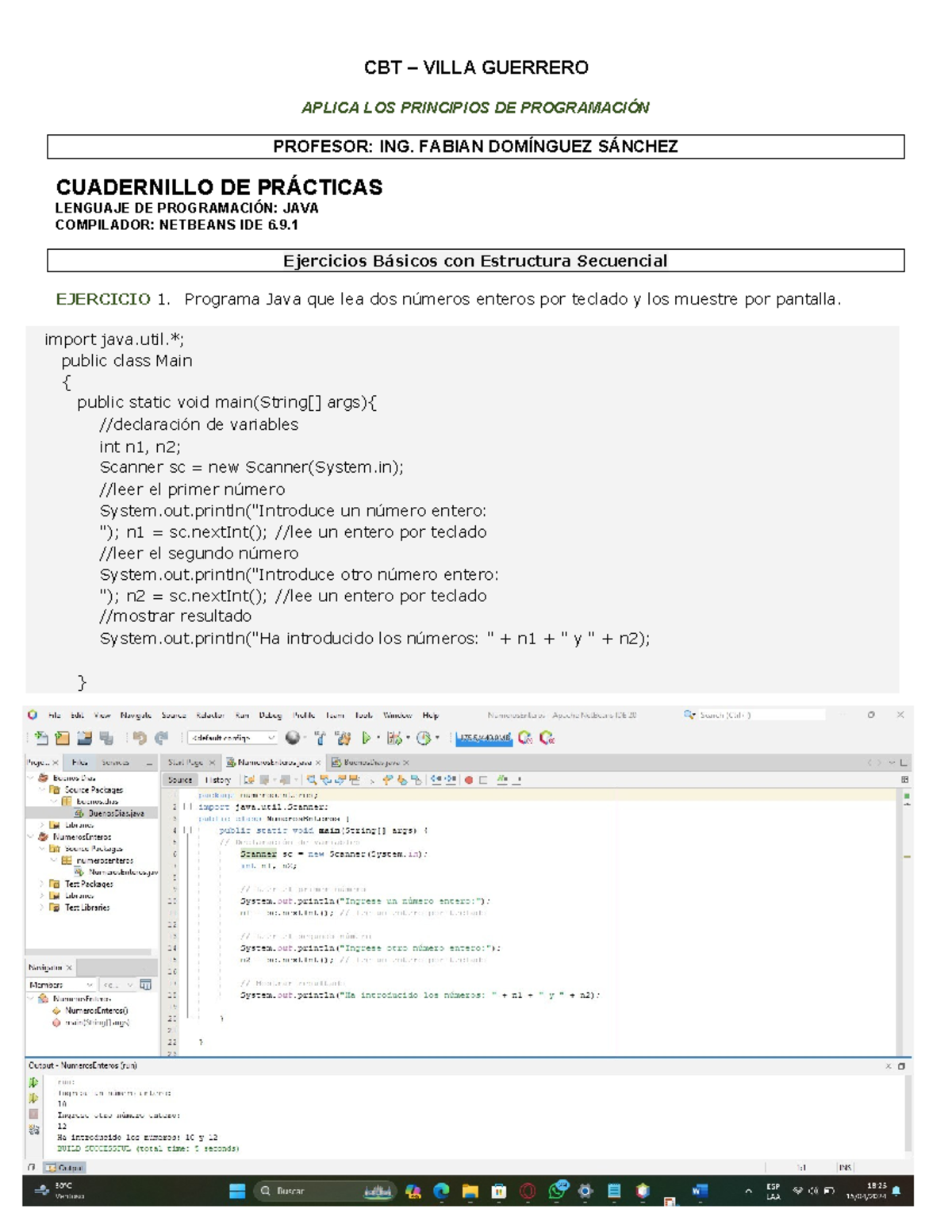Viewport: 952px width, 1232px height.
Task: Click the New File toolbar icon
Action: click(40, 738)
